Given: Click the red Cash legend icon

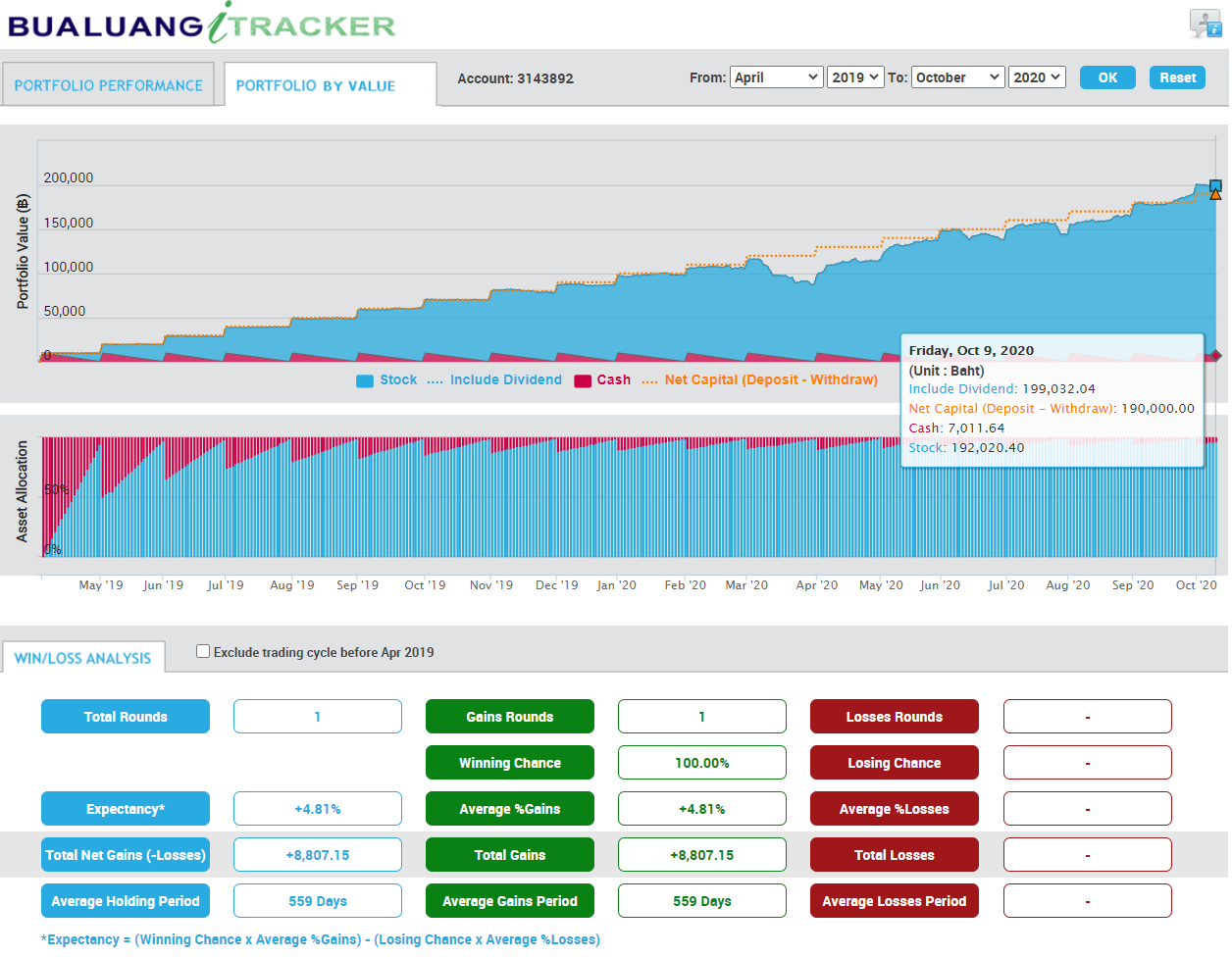Looking at the screenshot, I should [x=583, y=380].
